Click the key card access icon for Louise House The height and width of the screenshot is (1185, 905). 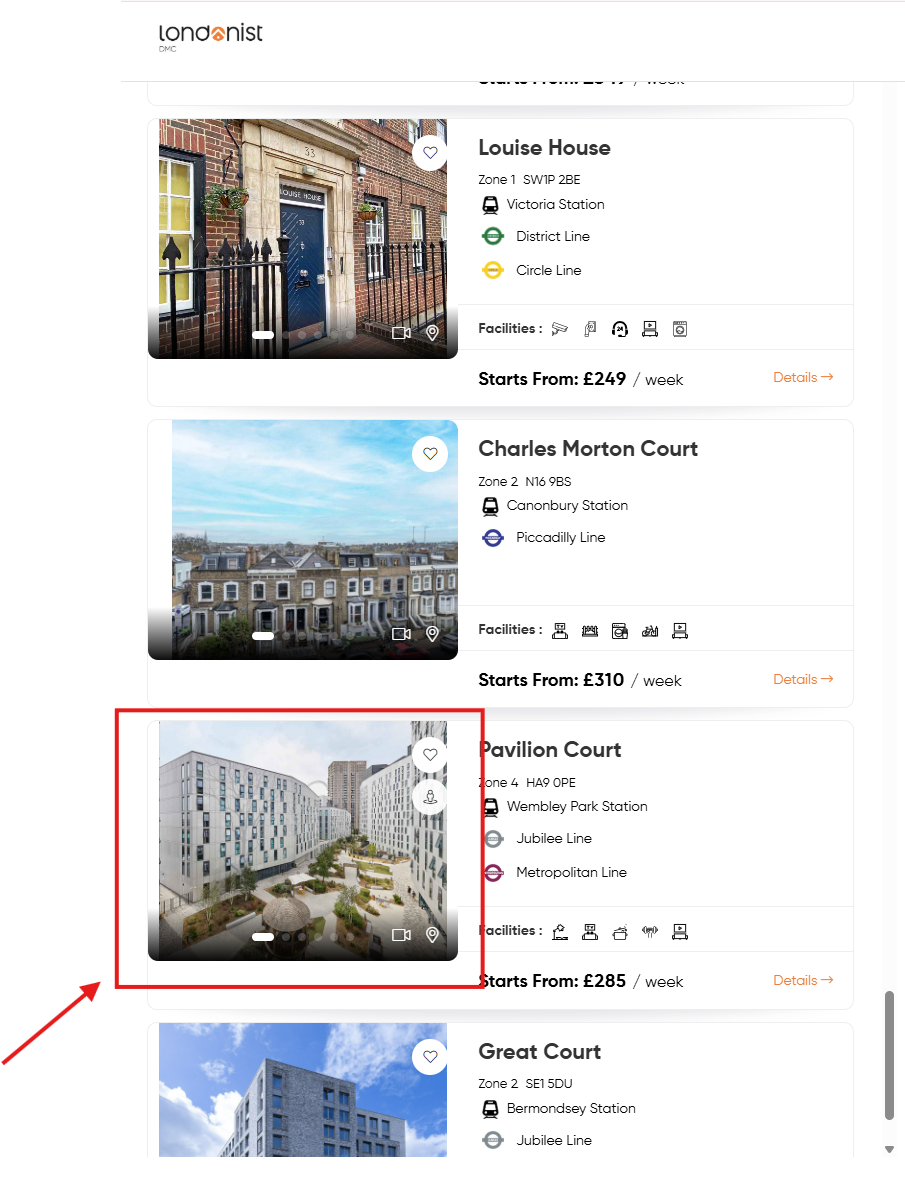click(590, 329)
